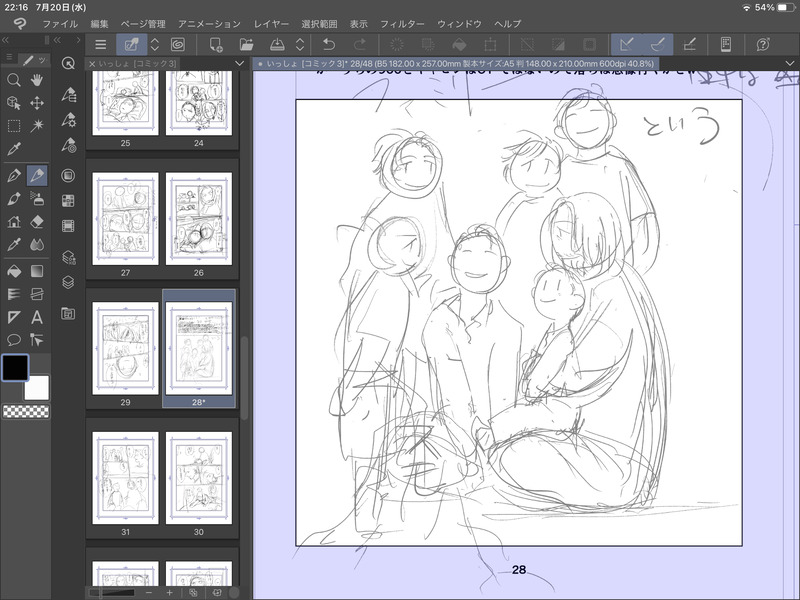
Task: Open the Sub Tool palette
Action: pos(68,95)
